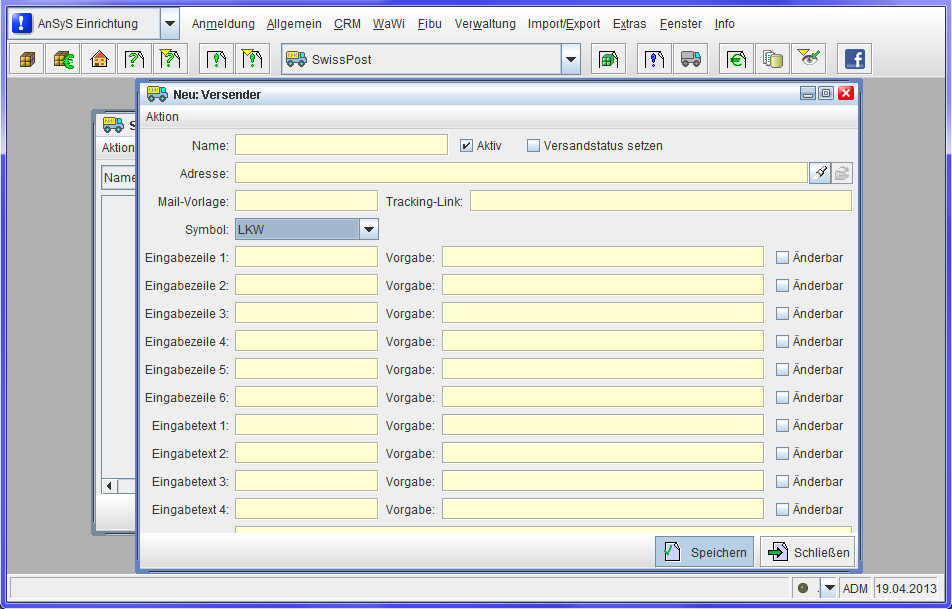This screenshot has height=609, width=952.
Task: Open the Symbol LKW dropdown
Action: click(369, 230)
